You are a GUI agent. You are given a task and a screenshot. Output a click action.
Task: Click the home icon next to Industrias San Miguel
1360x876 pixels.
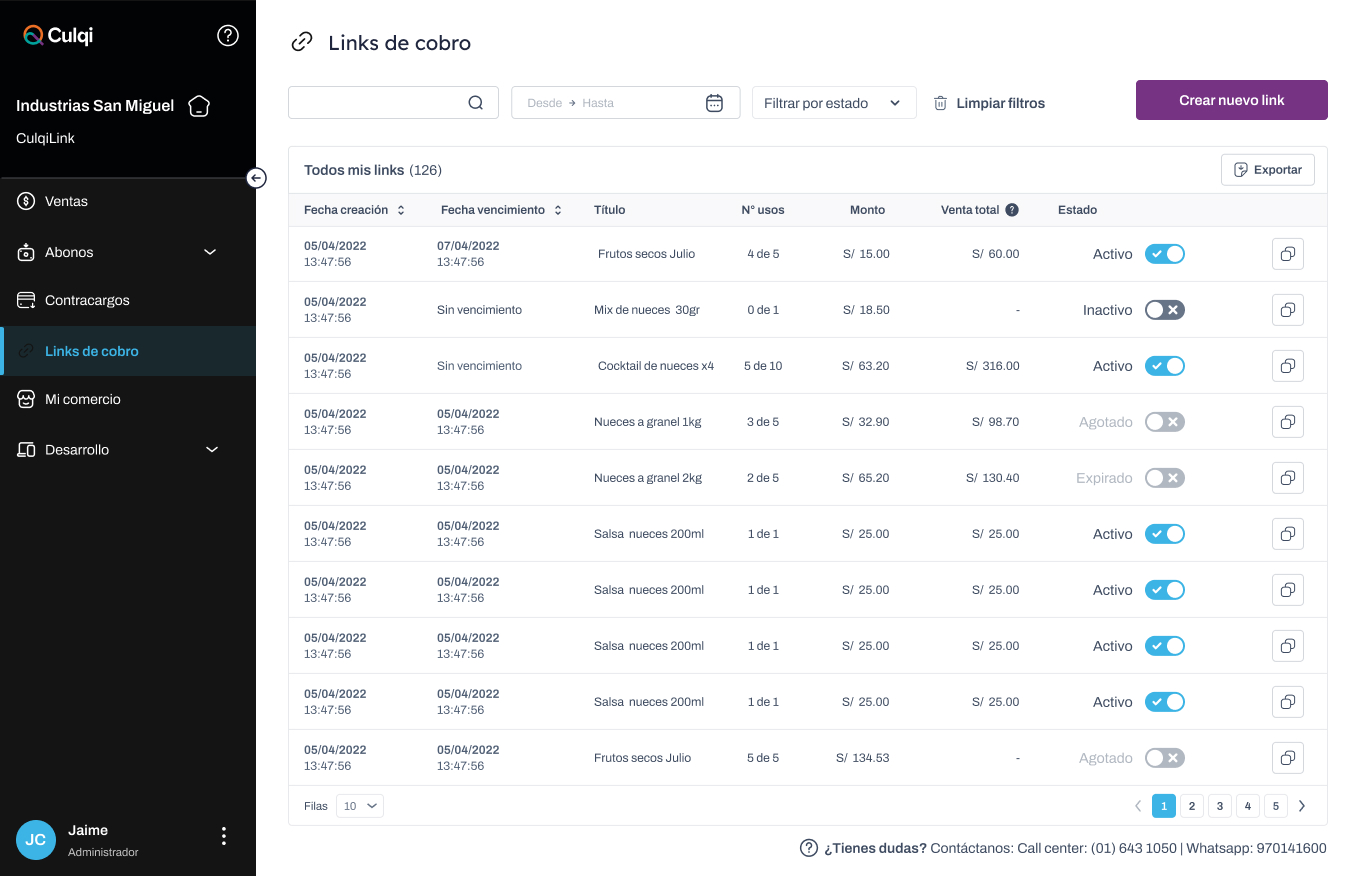coord(199,106)
